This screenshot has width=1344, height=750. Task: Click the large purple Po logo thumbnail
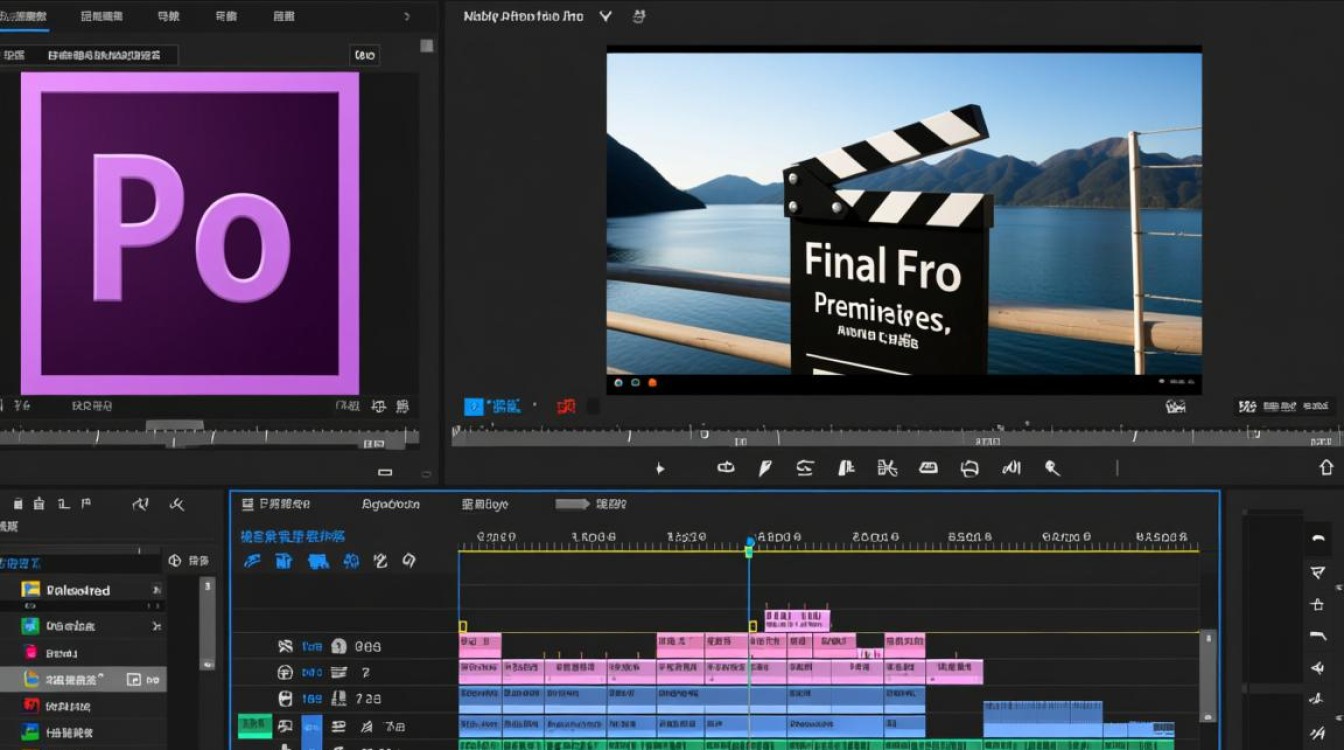click(x=190, y=233)
